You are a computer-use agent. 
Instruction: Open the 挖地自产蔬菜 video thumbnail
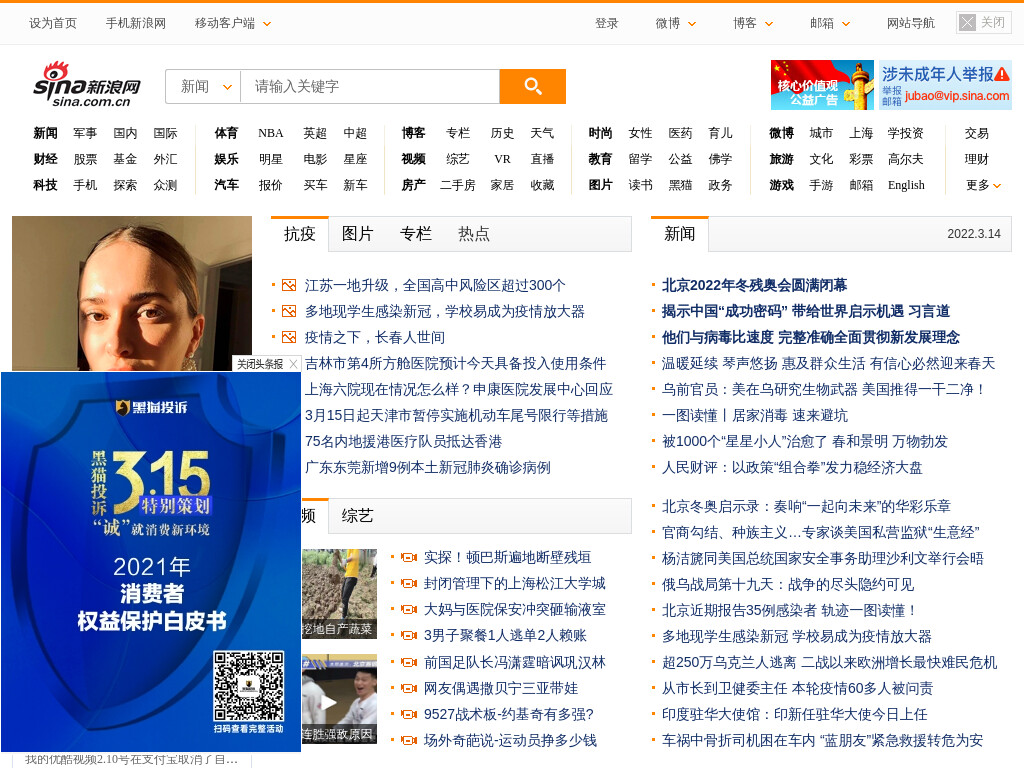pyautogui.click(x=339, y=594)
